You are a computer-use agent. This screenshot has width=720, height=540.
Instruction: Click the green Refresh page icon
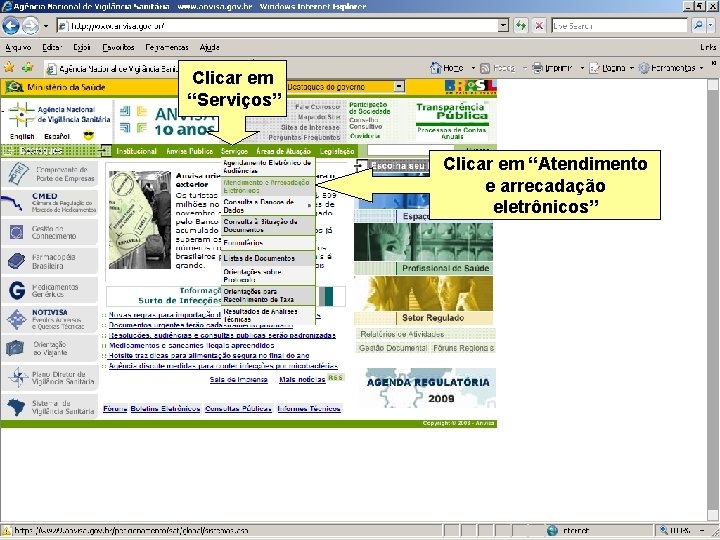520,26
